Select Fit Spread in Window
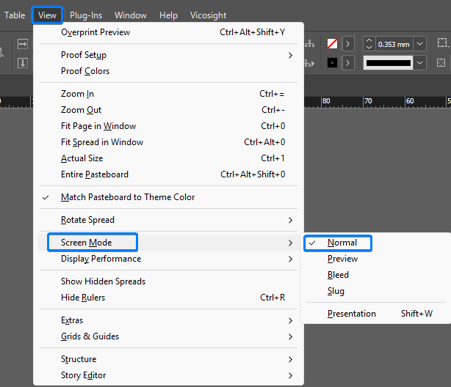 [168, 142]
